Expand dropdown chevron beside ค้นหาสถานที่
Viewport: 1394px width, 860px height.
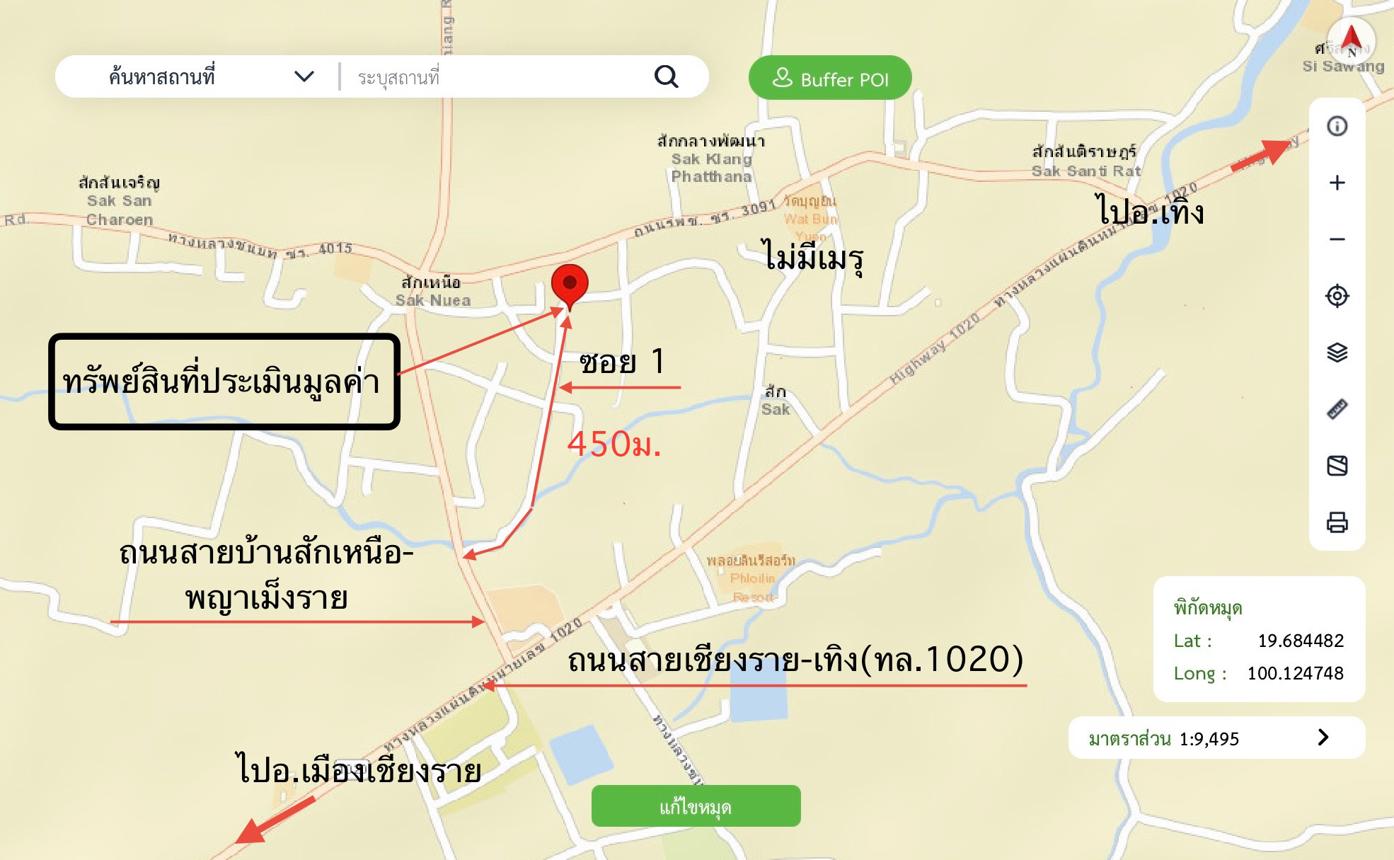[x=304, y=77]
